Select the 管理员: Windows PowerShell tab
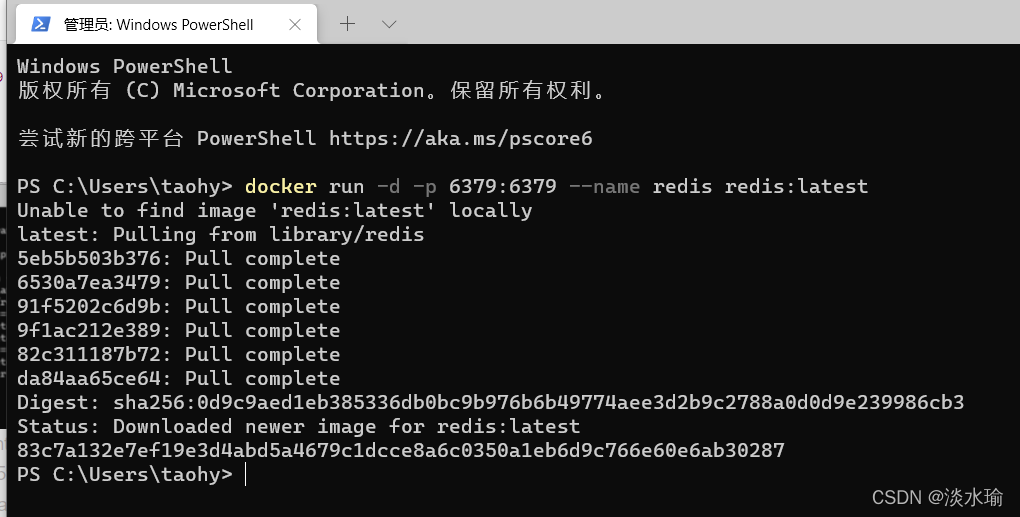 click(166, 25)
